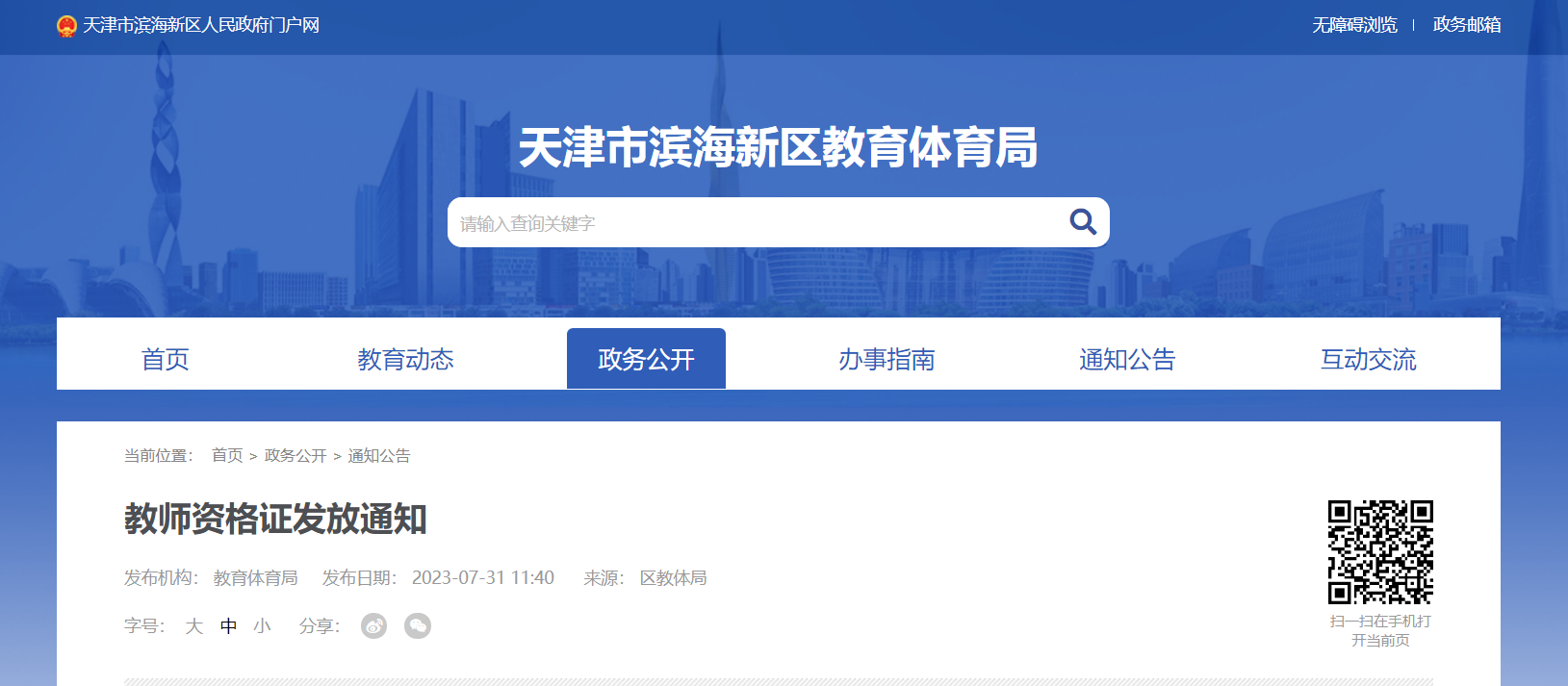Click the article title 教师资格证发放通知
1568x686 pixels.
coord(275,519)
